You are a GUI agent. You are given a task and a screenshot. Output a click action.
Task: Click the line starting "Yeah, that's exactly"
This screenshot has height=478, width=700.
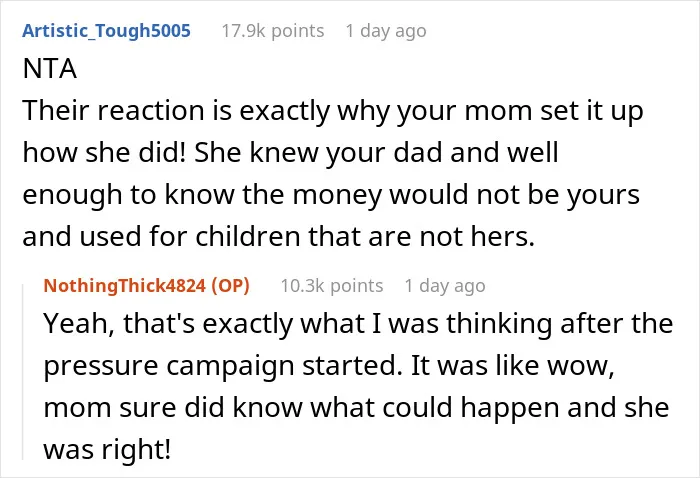pos(358,323)
